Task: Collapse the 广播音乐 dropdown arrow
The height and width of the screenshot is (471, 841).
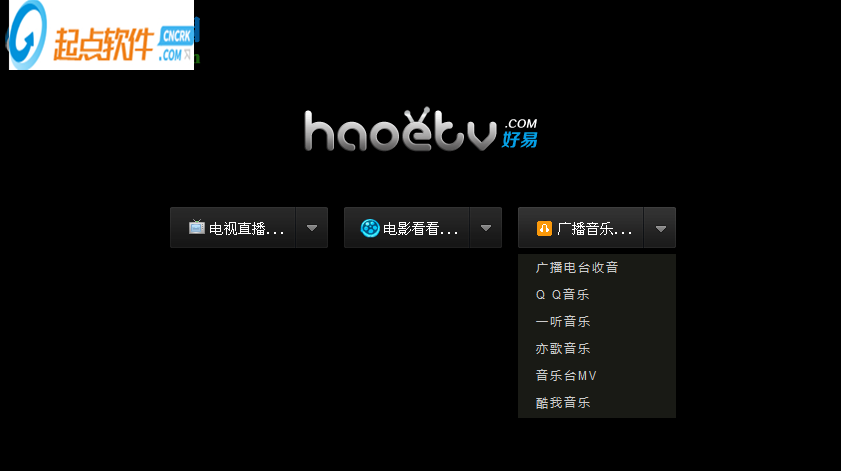Action: [x=660, y=227]
